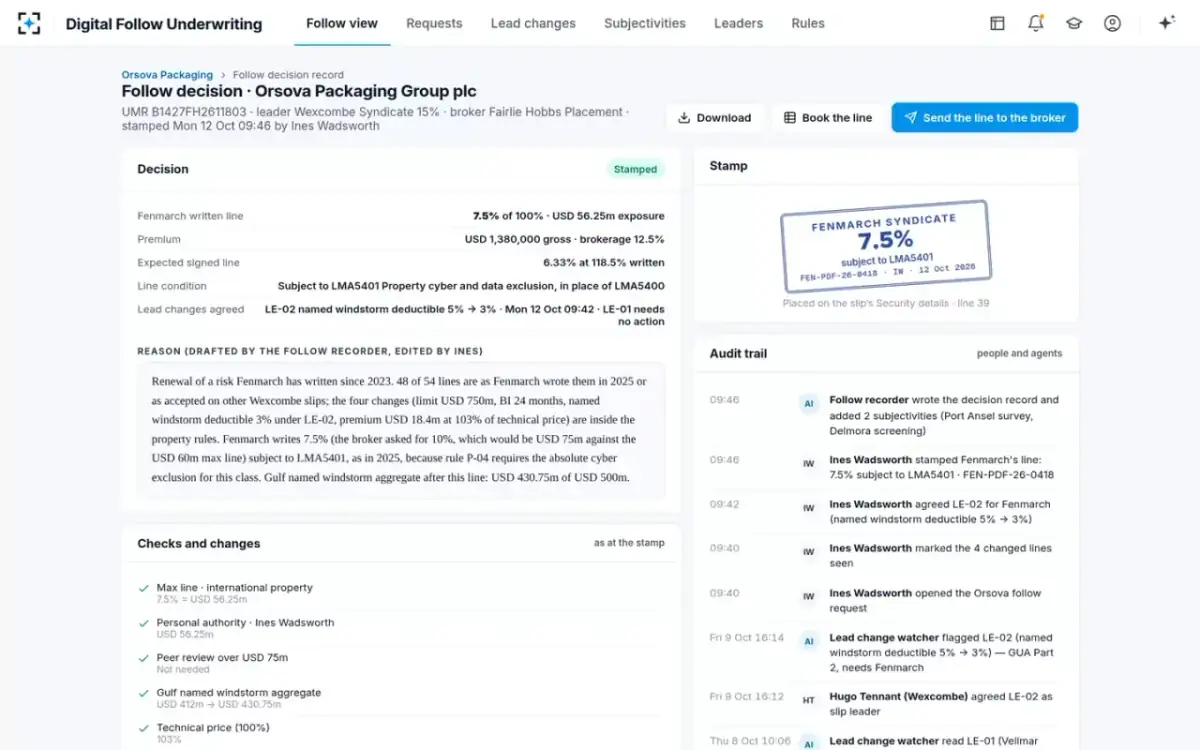The height and width of the screenshot is (750, 1200).
Task: Click the IW avatar beside agreed LE-02 entry
Action: point(809,508)
